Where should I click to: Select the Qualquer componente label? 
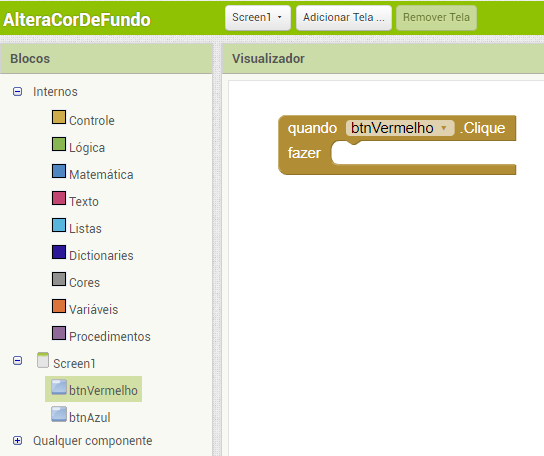[92, 441]
